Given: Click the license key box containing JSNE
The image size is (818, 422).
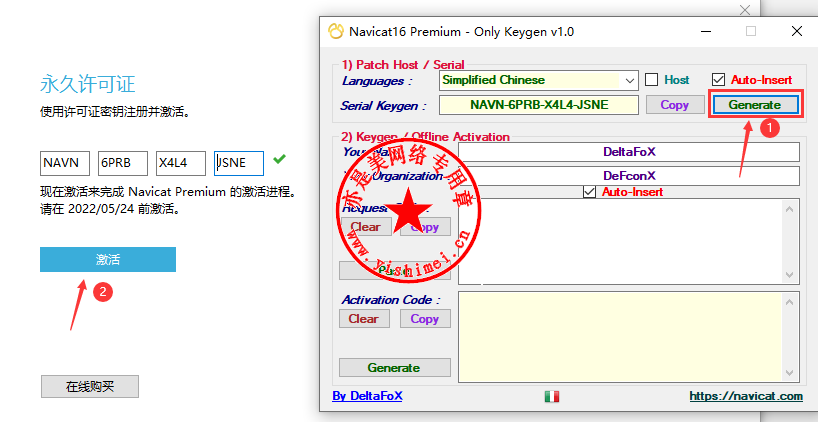Looking at the screenshot, I should [x=239, y=163].
